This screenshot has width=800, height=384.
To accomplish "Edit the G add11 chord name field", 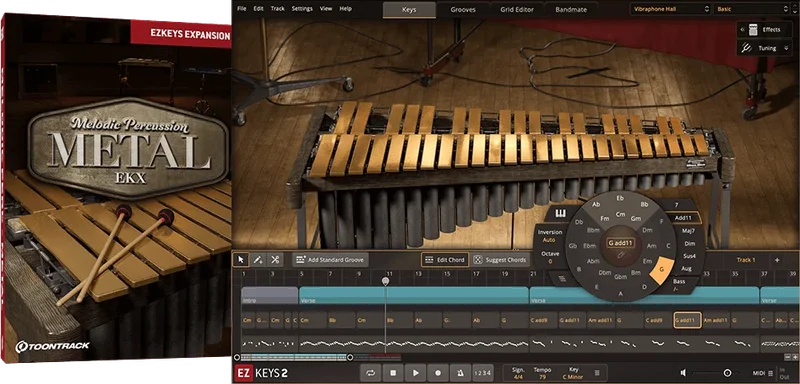I will [x=620, y=243].
